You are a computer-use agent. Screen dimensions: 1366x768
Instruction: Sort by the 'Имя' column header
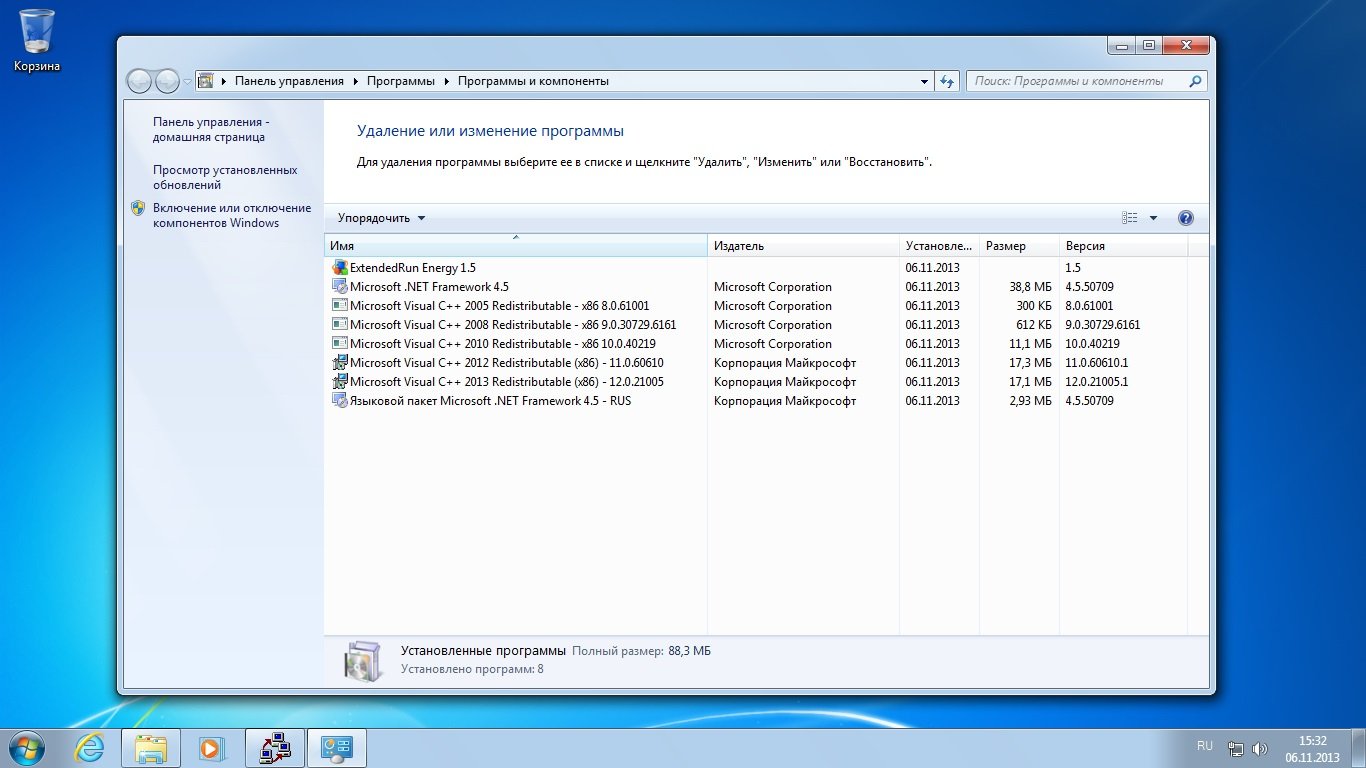pyautogui.click(x=516, y=245)
